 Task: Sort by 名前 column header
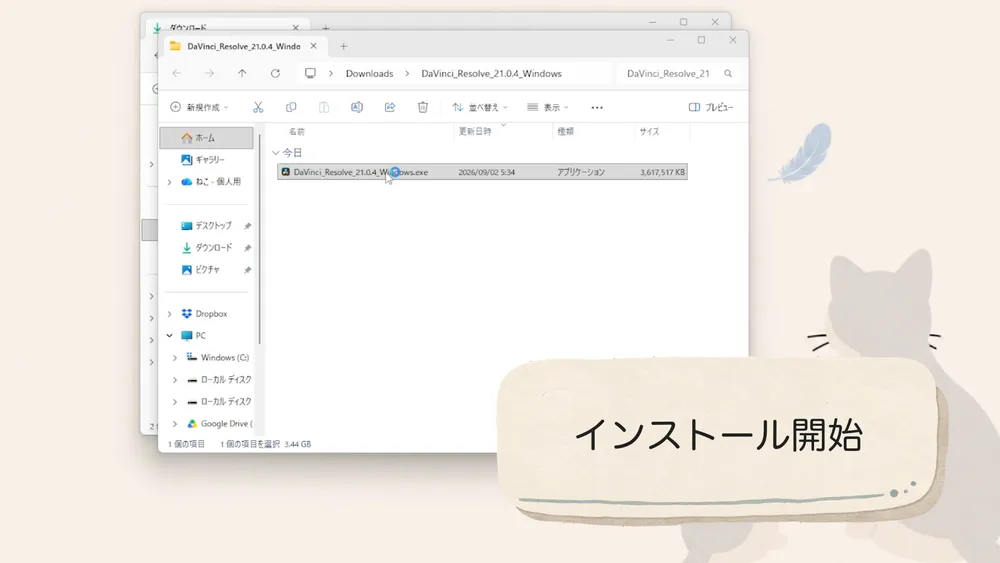click(x=297, y=131)
